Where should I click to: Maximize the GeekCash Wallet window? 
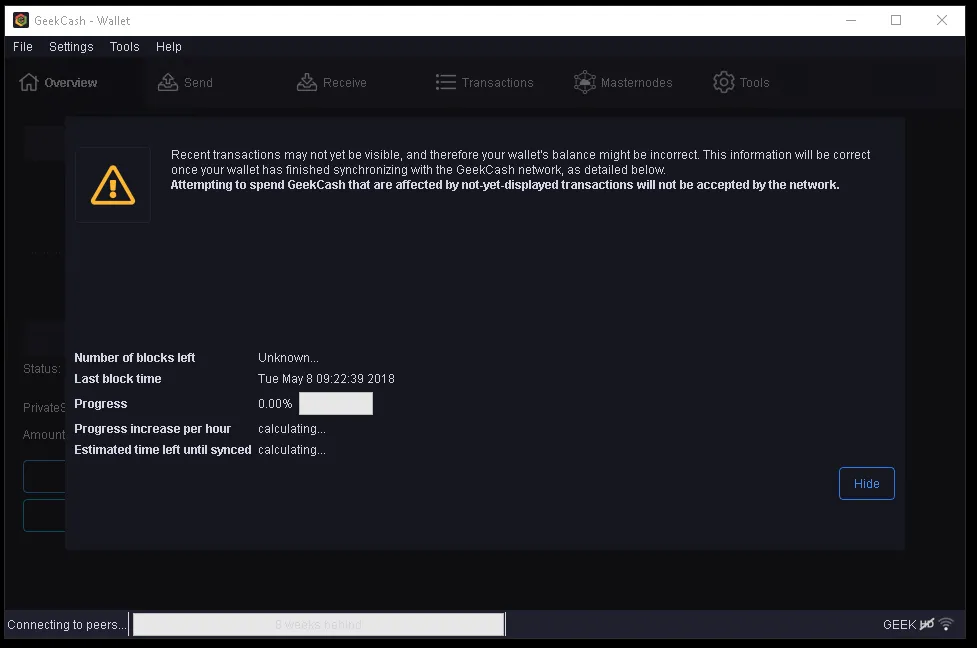[x=896, y=21]
